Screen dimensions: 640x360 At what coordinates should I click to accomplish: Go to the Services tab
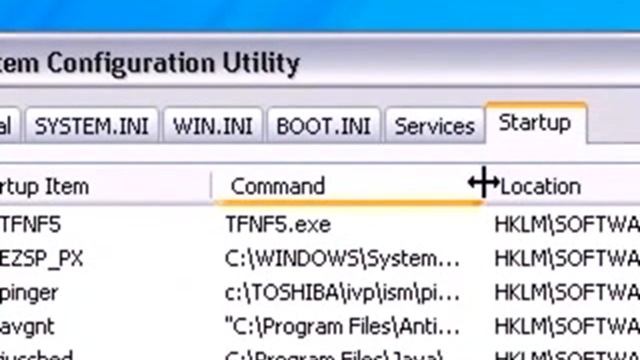(x=434, y=125)
